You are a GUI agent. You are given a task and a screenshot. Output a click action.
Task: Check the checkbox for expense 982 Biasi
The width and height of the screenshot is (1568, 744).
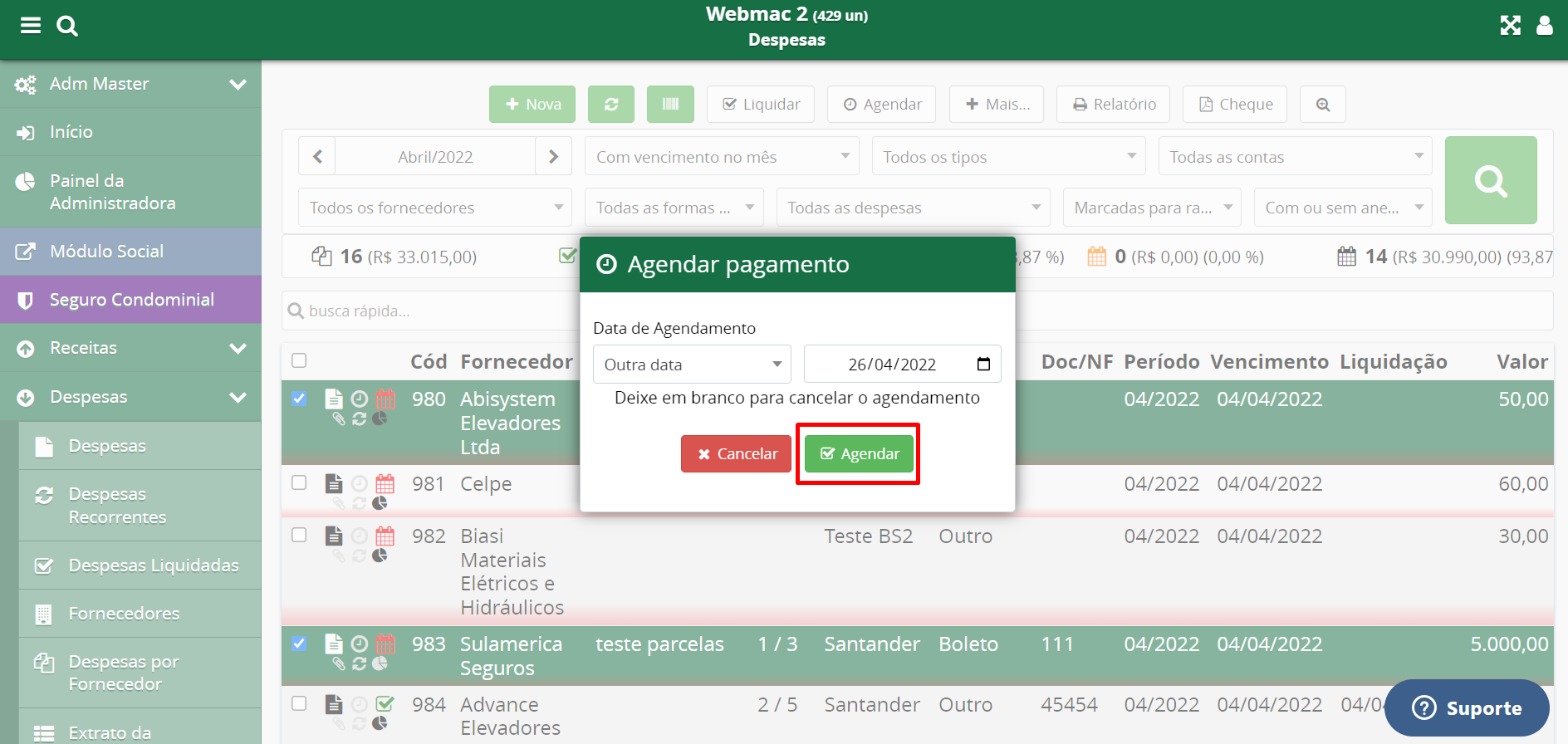tap(299, 535)
